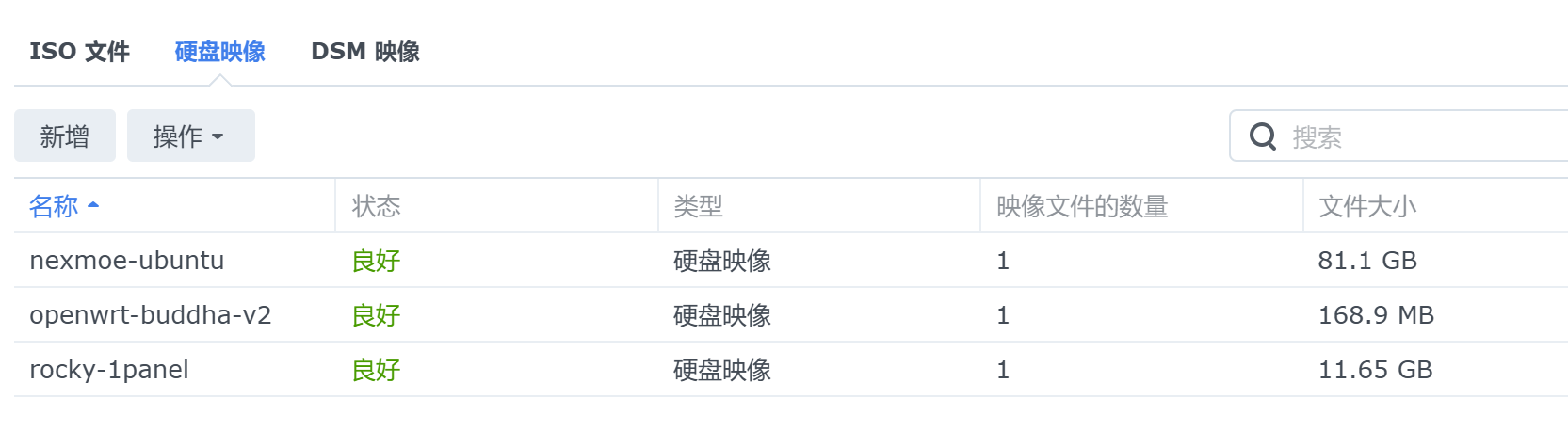Screen dimensions: 1568x447
Task: Click the 新增 button
Action: [65, 136]
